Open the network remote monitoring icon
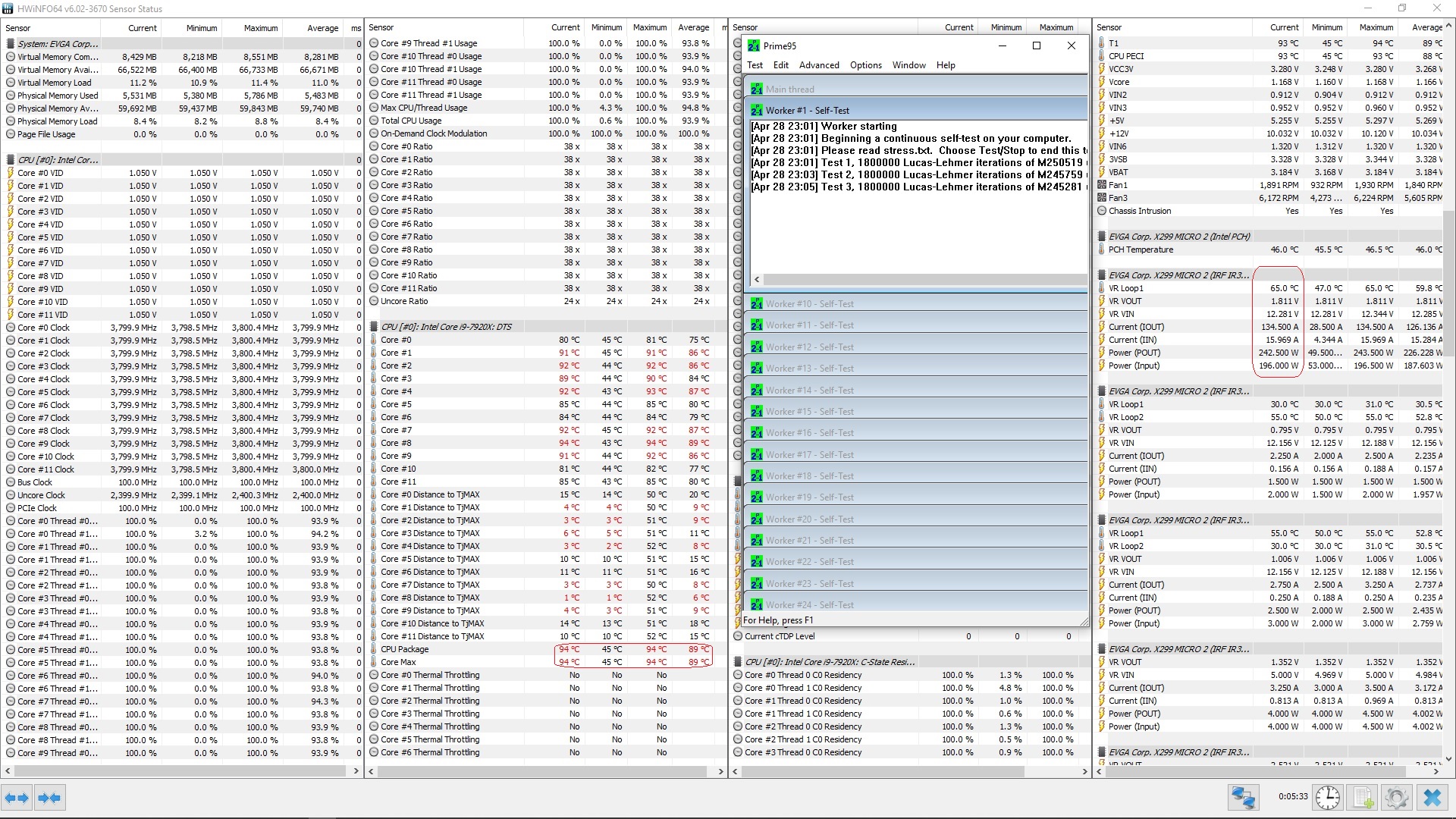 click(x=1244, y=798)
